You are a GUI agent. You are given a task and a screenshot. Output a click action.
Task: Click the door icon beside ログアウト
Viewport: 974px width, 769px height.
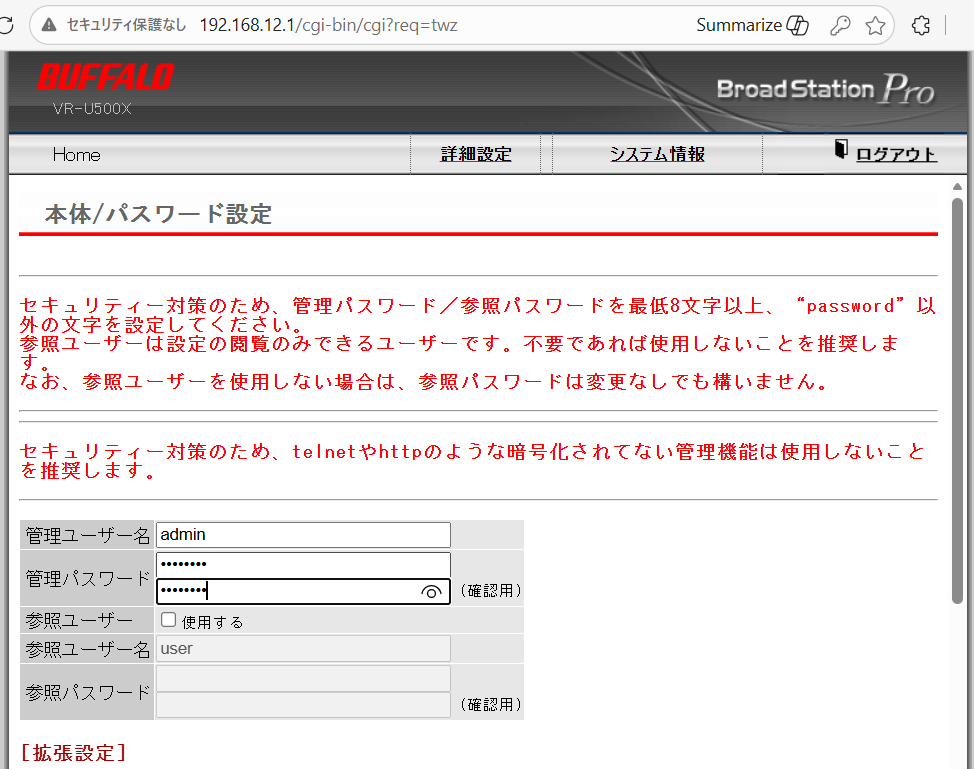tap(841, 150)
